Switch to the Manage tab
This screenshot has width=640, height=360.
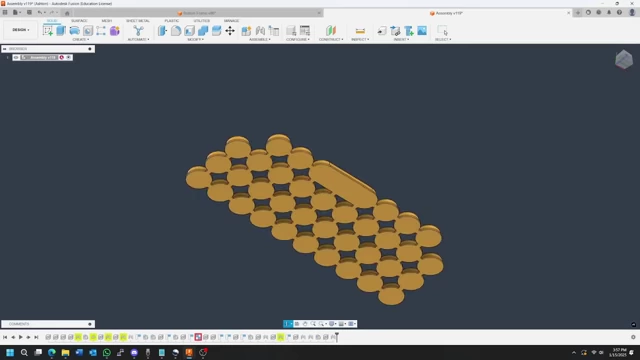pos(231,20)
